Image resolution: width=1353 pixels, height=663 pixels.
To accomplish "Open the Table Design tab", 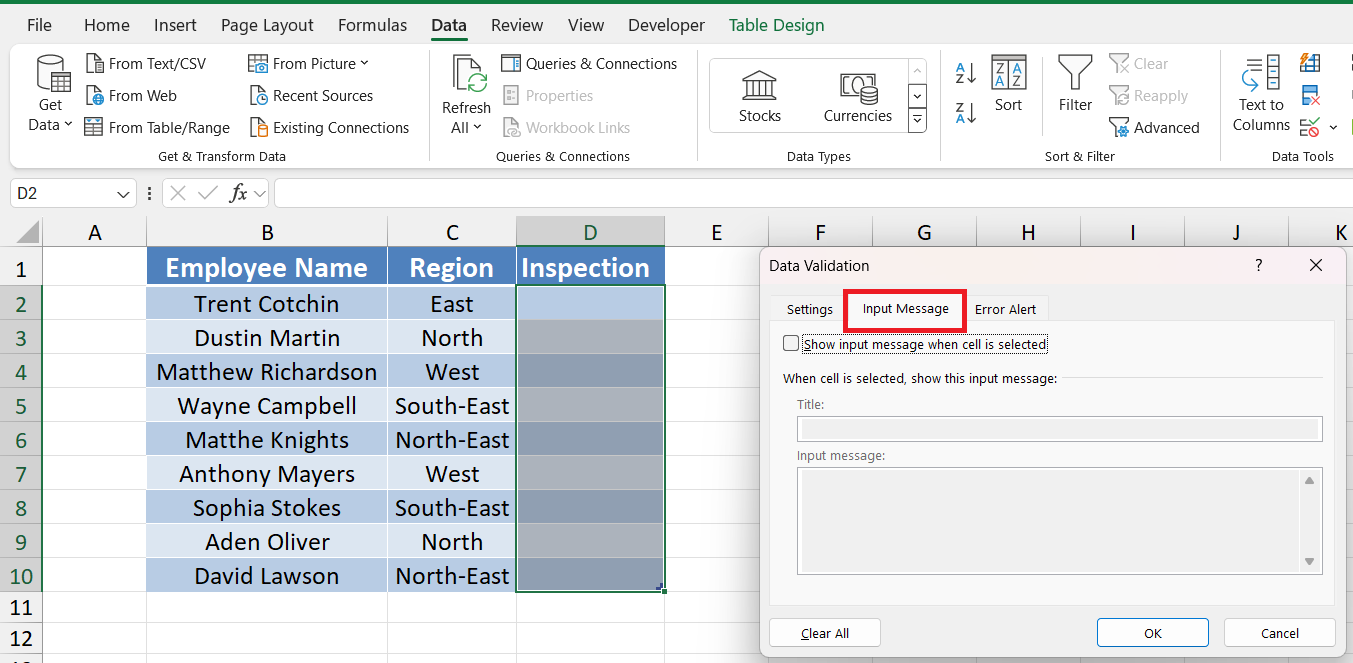I will 776,25.
